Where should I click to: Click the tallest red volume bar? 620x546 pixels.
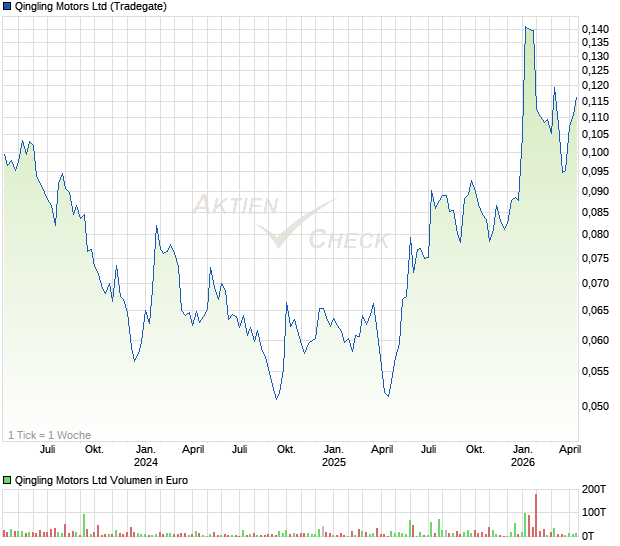coord(536,516)
